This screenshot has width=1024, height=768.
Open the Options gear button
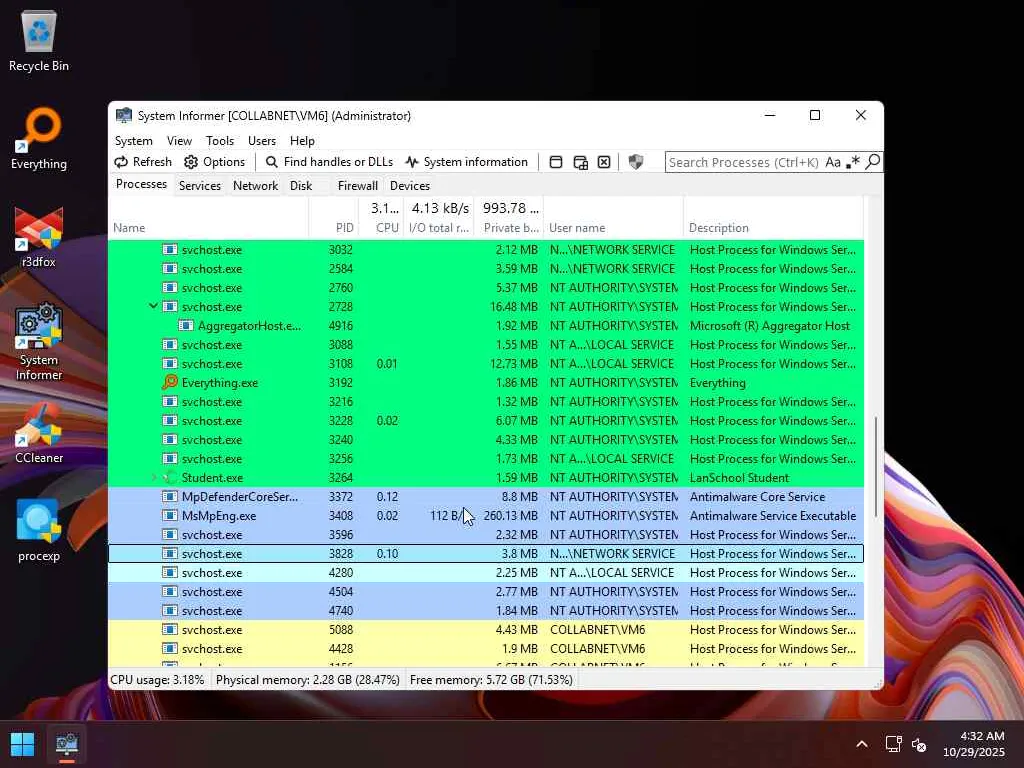[214, 162]
